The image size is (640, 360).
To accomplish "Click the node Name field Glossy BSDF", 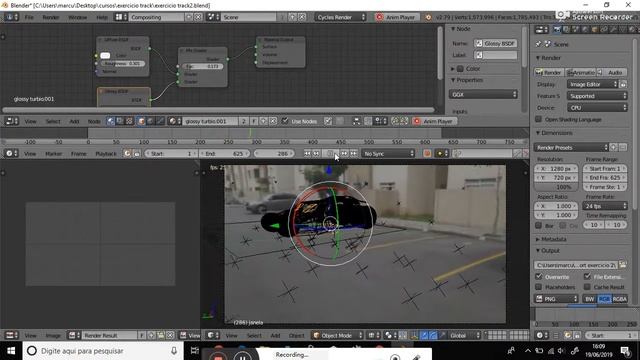I will [496, 43].
